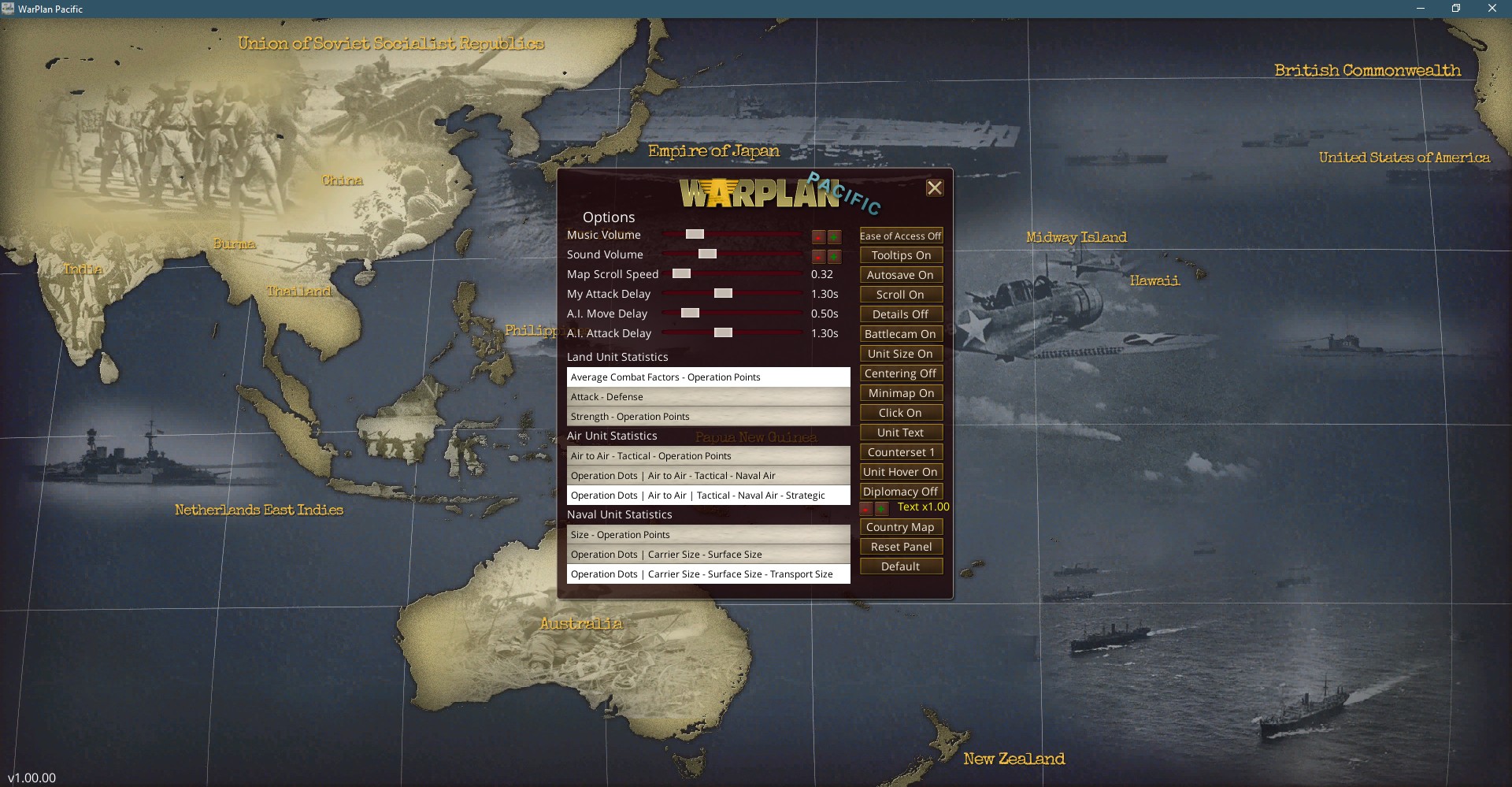Image resolution: width=1512 pixels, height=787 pixels.
Task: Toggle Diplomacy Off setting
Action: [x=901, y=492]
